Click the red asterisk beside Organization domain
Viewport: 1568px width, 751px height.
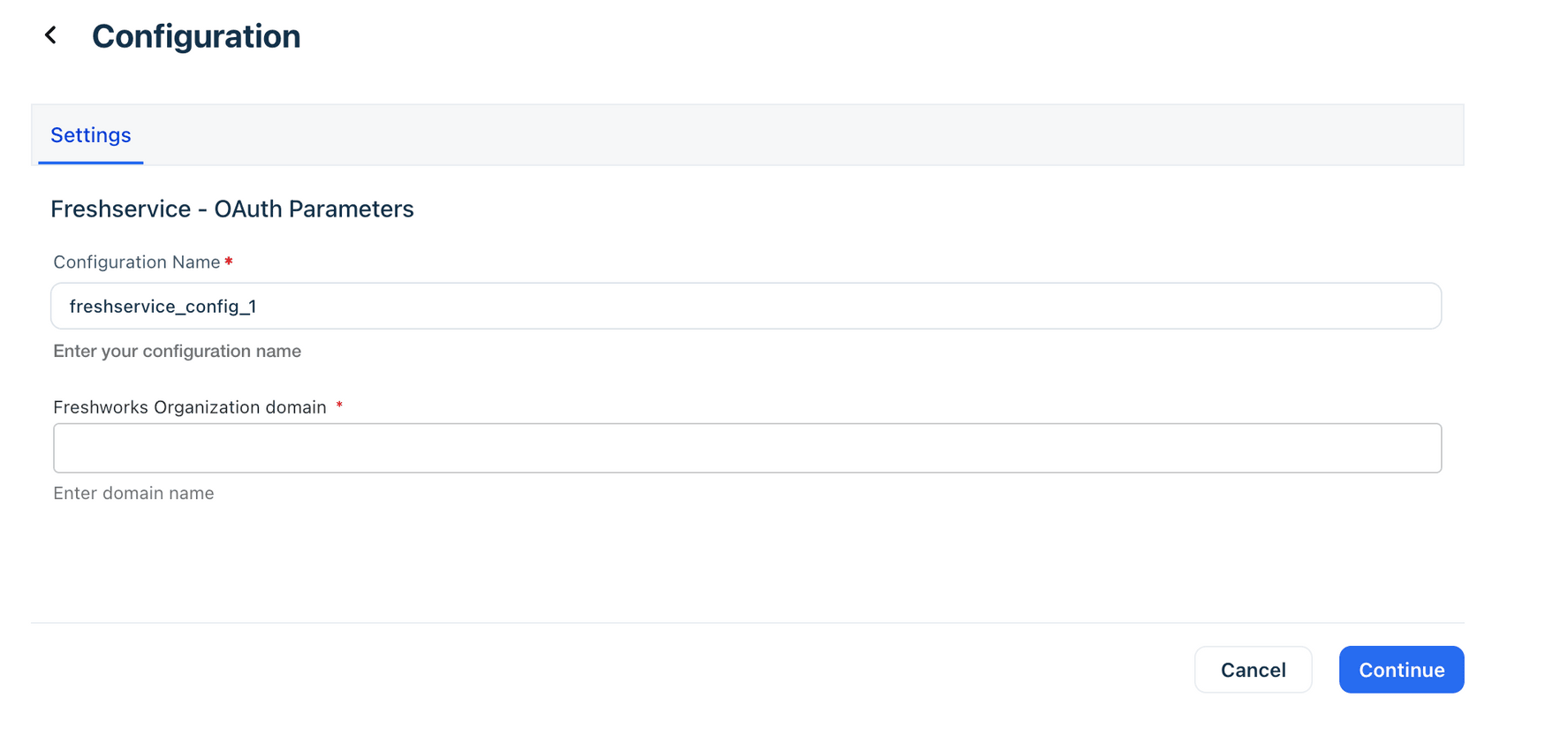coord(339,406)
